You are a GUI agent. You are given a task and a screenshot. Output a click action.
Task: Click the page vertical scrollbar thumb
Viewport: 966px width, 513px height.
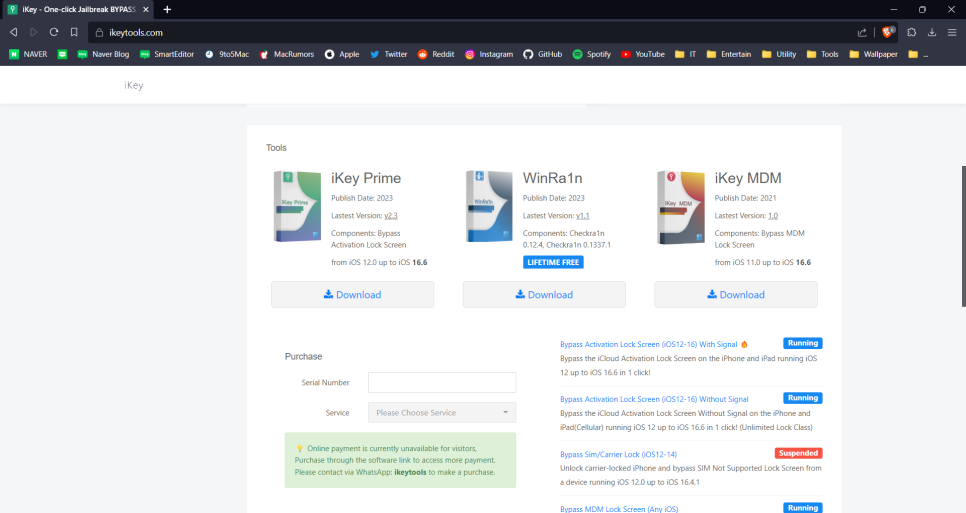click(x=964, y=236)
